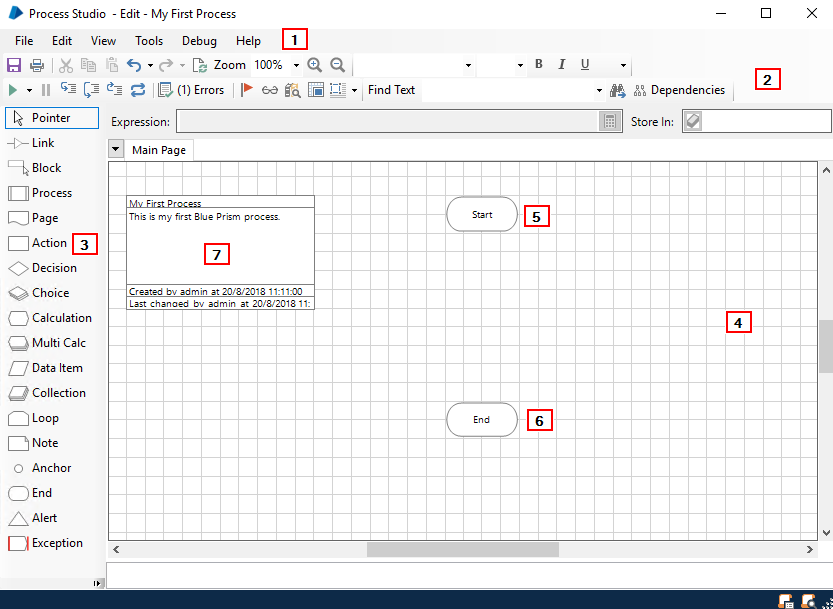This screenshot has width=833, height=609.
Task: Click the Zoom In magnifier icon
Action: click(x=315, y=65)
